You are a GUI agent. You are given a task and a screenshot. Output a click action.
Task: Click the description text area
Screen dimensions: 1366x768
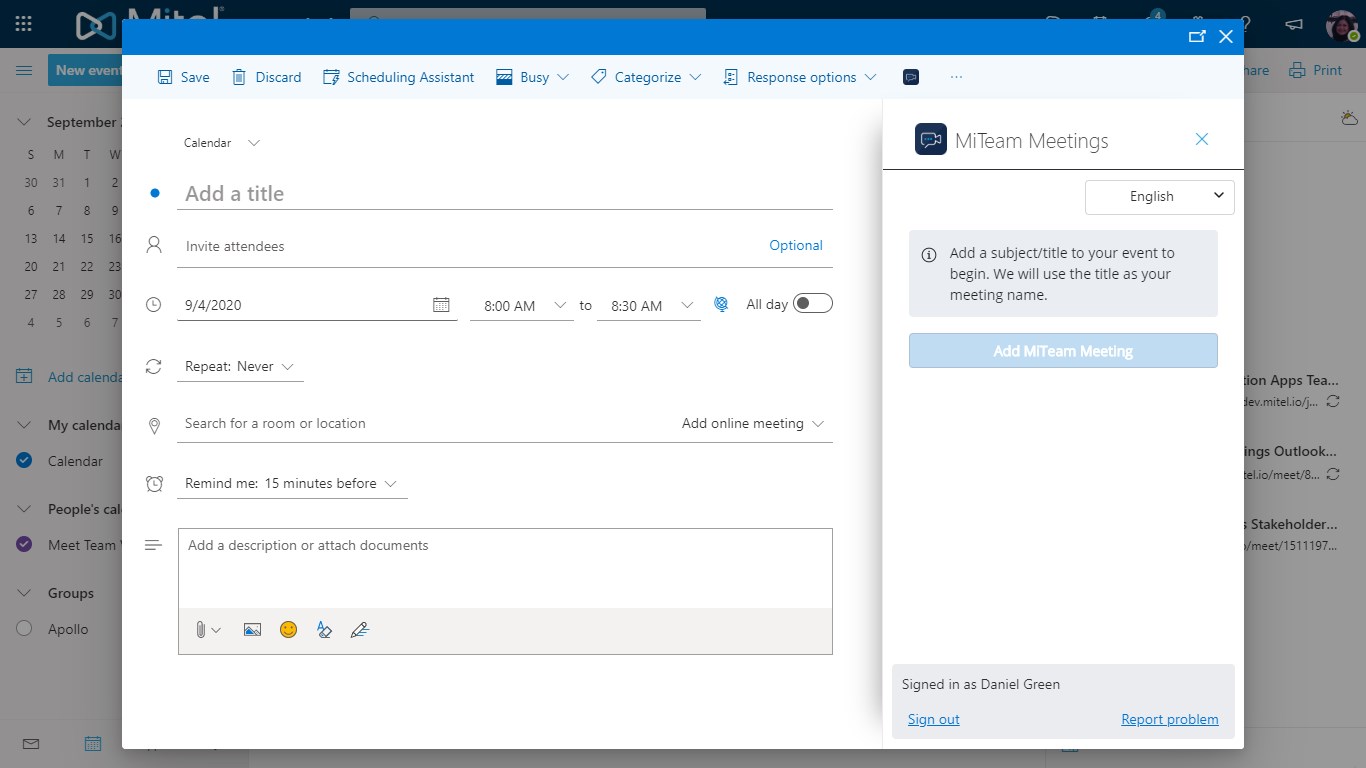[505, 568]
